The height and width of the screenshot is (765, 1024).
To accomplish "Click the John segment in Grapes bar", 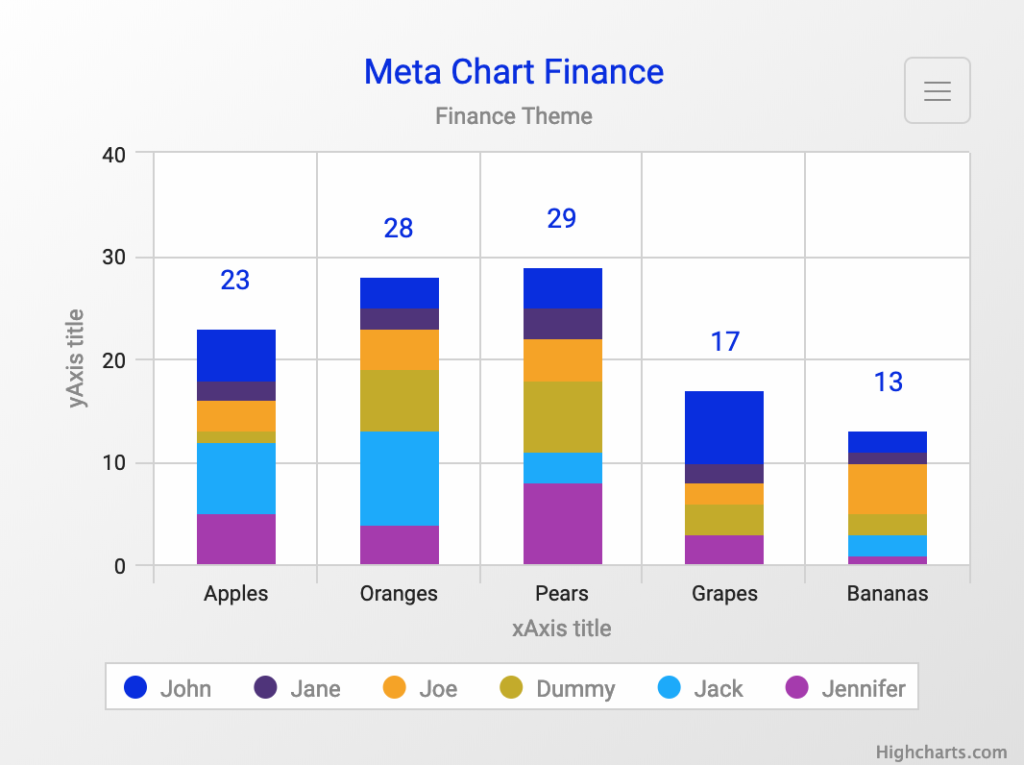I will pyautogui.click(x=724, y=427).
